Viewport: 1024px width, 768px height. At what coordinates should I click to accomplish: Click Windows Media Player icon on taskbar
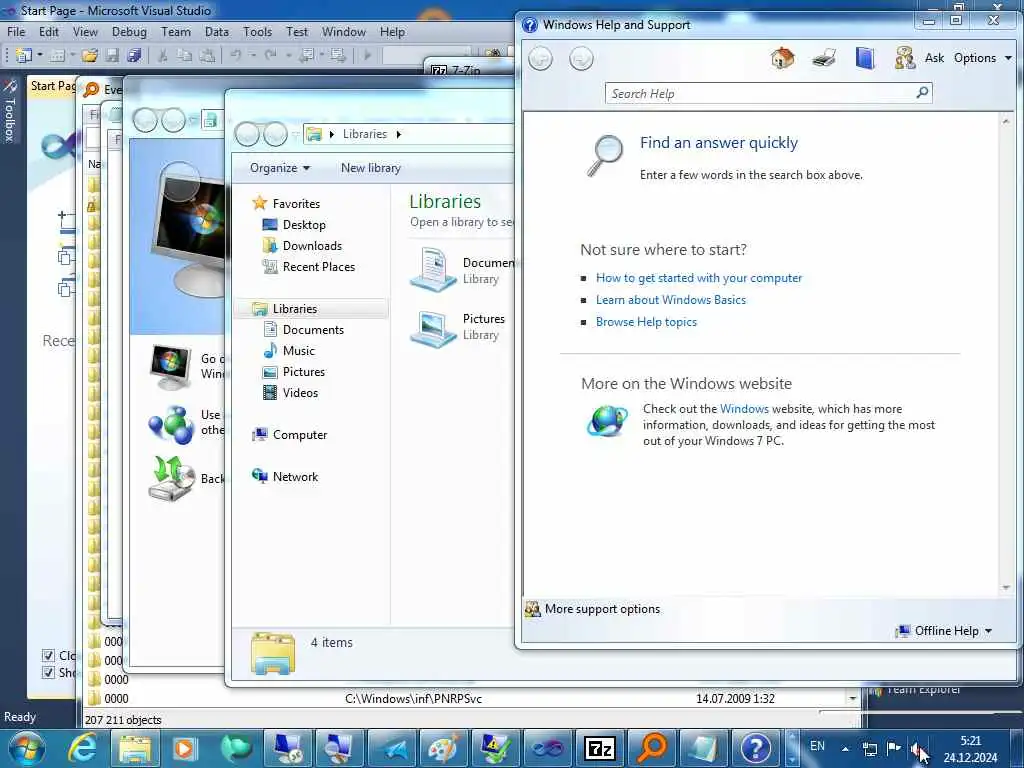(185, 748)
